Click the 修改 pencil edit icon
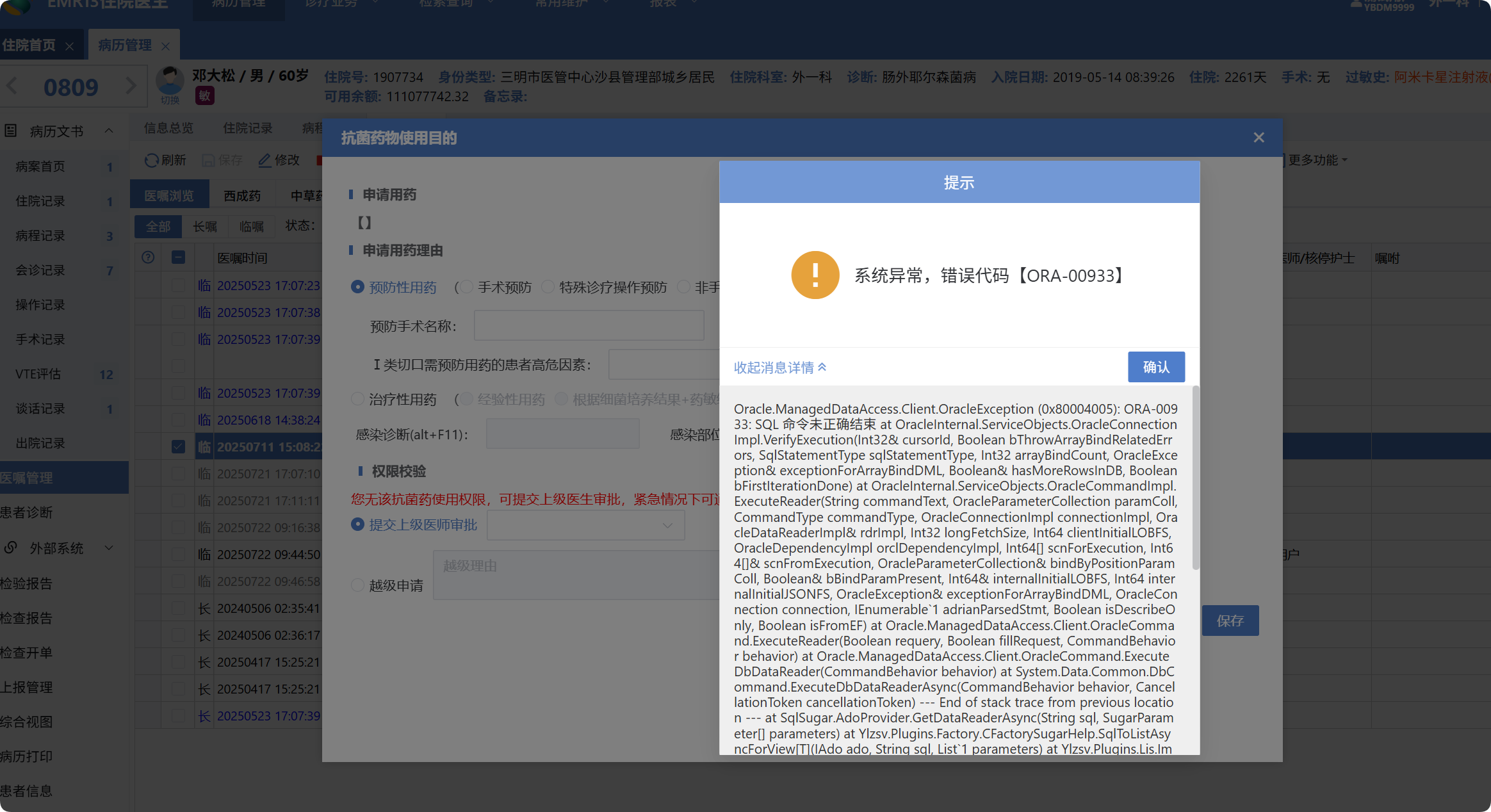This screenshot has height=812, width=1491. (x=265, y=160)
